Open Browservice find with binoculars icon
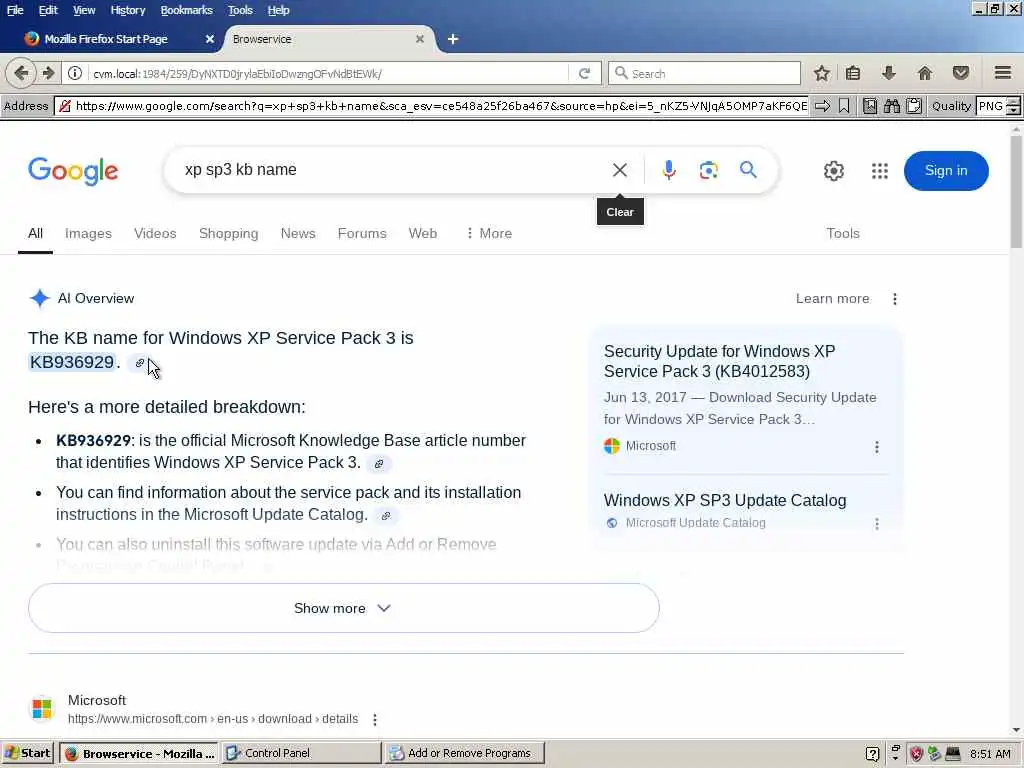1024x768 pixels. [x=891, y=106]
